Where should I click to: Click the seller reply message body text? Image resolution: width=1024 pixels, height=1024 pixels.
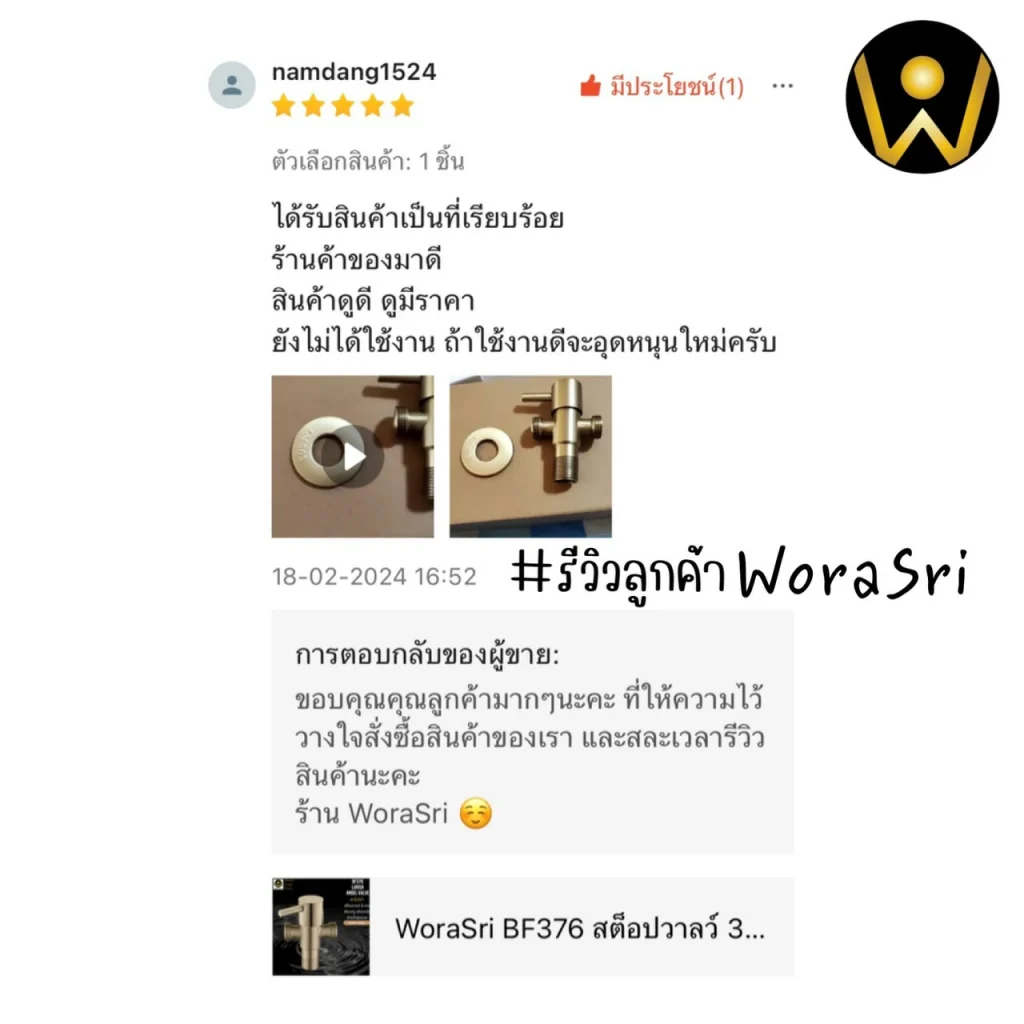pyautogui.click(x=530, y=737)
